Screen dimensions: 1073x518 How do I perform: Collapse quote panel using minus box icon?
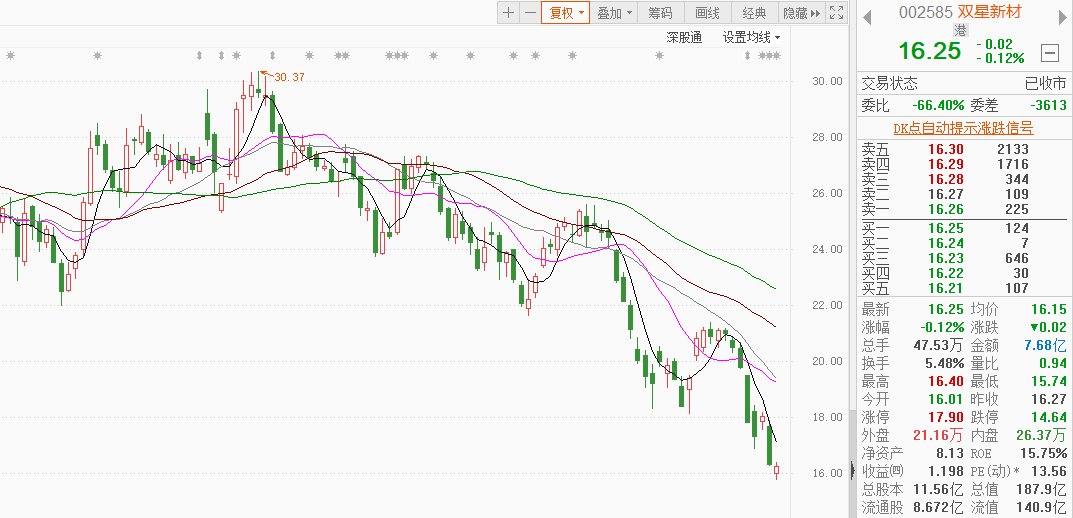click(1049, 53)
